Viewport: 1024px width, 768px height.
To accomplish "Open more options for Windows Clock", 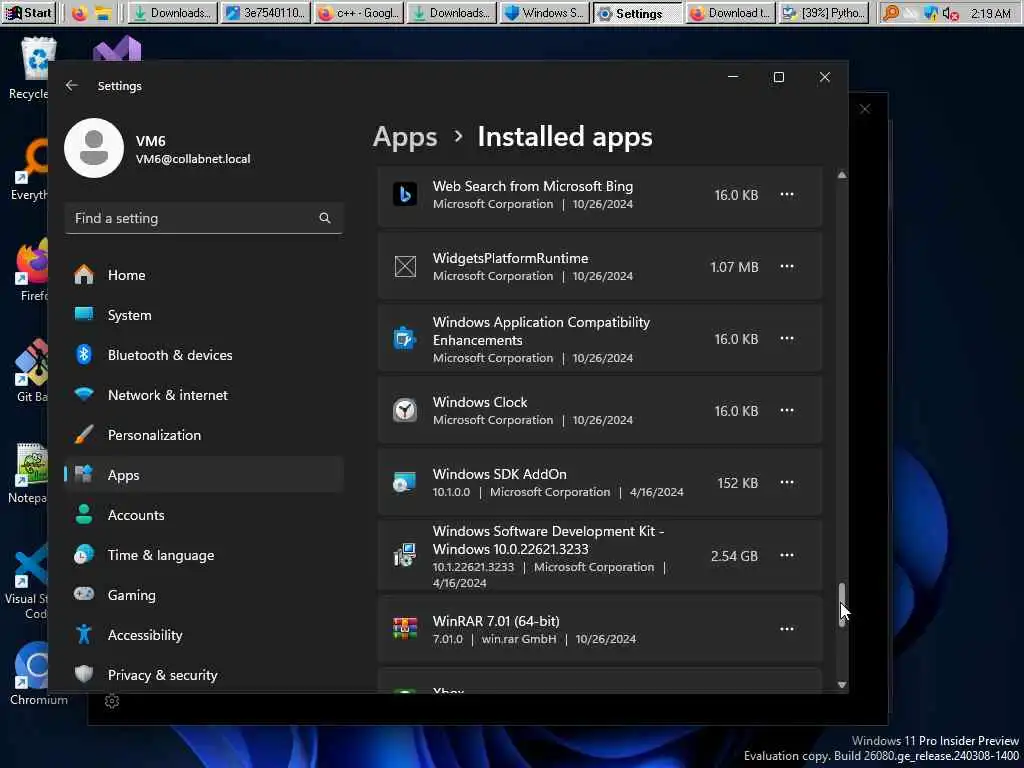I will [x=787, y=411].
